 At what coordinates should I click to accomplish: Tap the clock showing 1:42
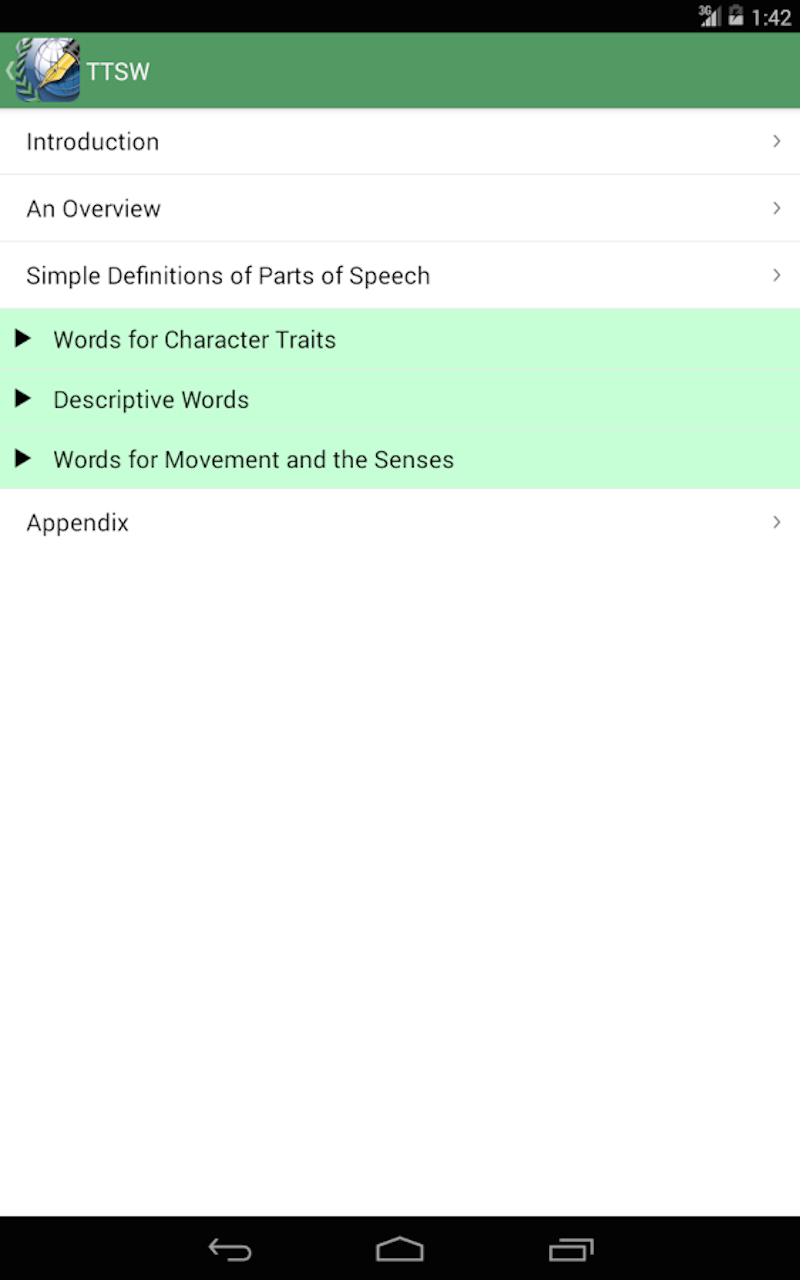(771, 16)
